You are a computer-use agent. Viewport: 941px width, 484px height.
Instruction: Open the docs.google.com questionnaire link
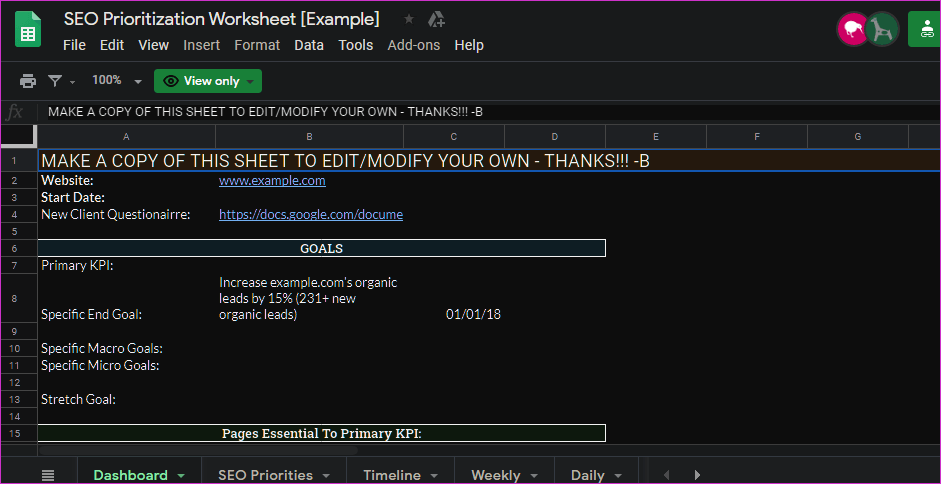(x=311, y=214)
